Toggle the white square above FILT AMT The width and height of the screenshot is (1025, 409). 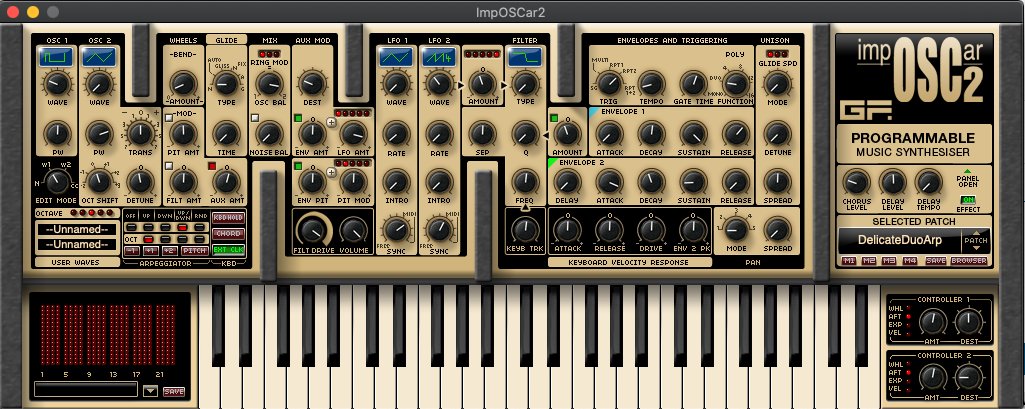[x=169, y=167]
